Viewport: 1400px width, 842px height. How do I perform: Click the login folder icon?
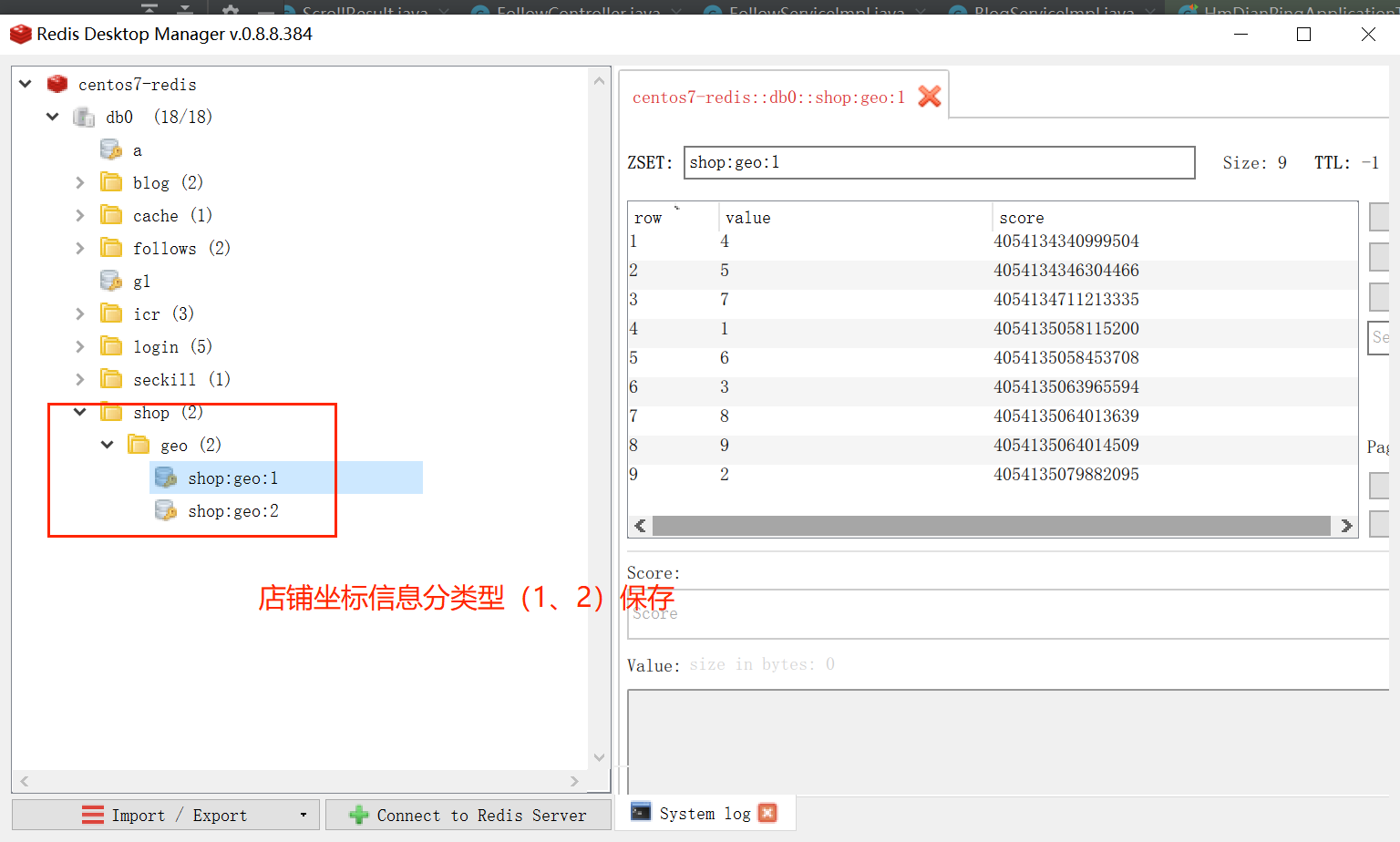pyautogui.click(x=111, y=346)
